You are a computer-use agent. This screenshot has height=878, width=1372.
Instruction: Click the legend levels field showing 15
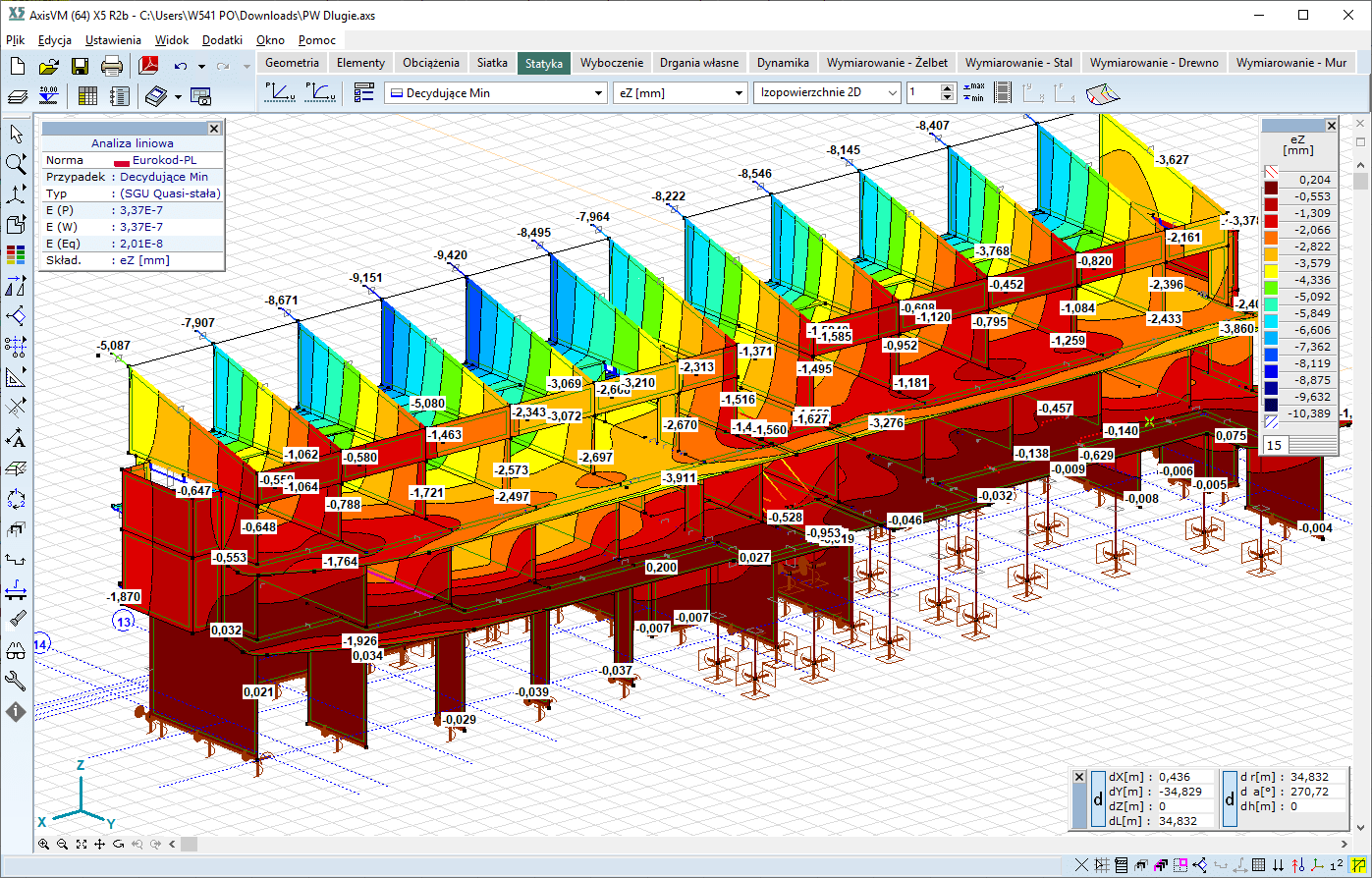(1274, 445)
